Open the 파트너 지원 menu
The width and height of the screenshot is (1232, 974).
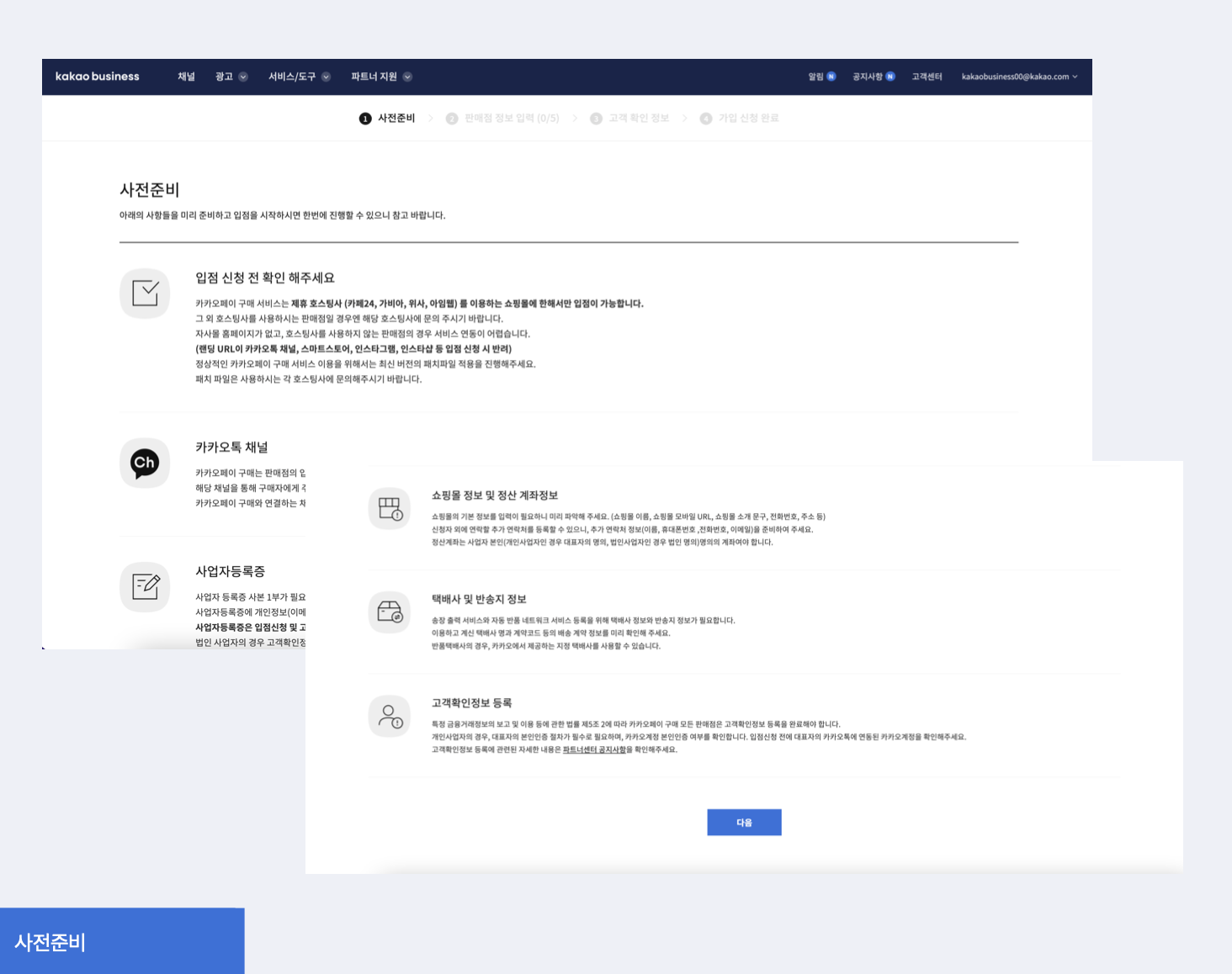point(374,77)
